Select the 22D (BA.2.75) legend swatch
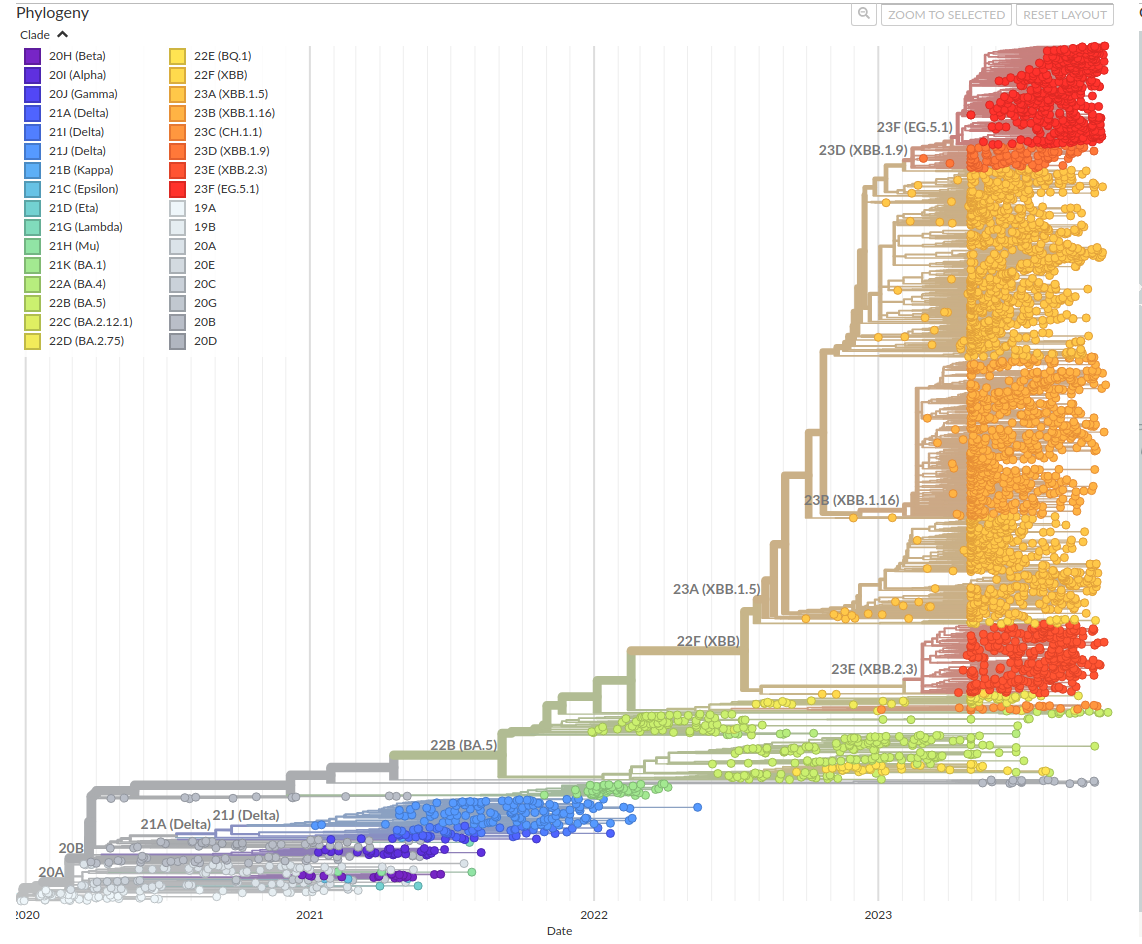This screenshot has height=944, width=1142. [x=32, y=341]
